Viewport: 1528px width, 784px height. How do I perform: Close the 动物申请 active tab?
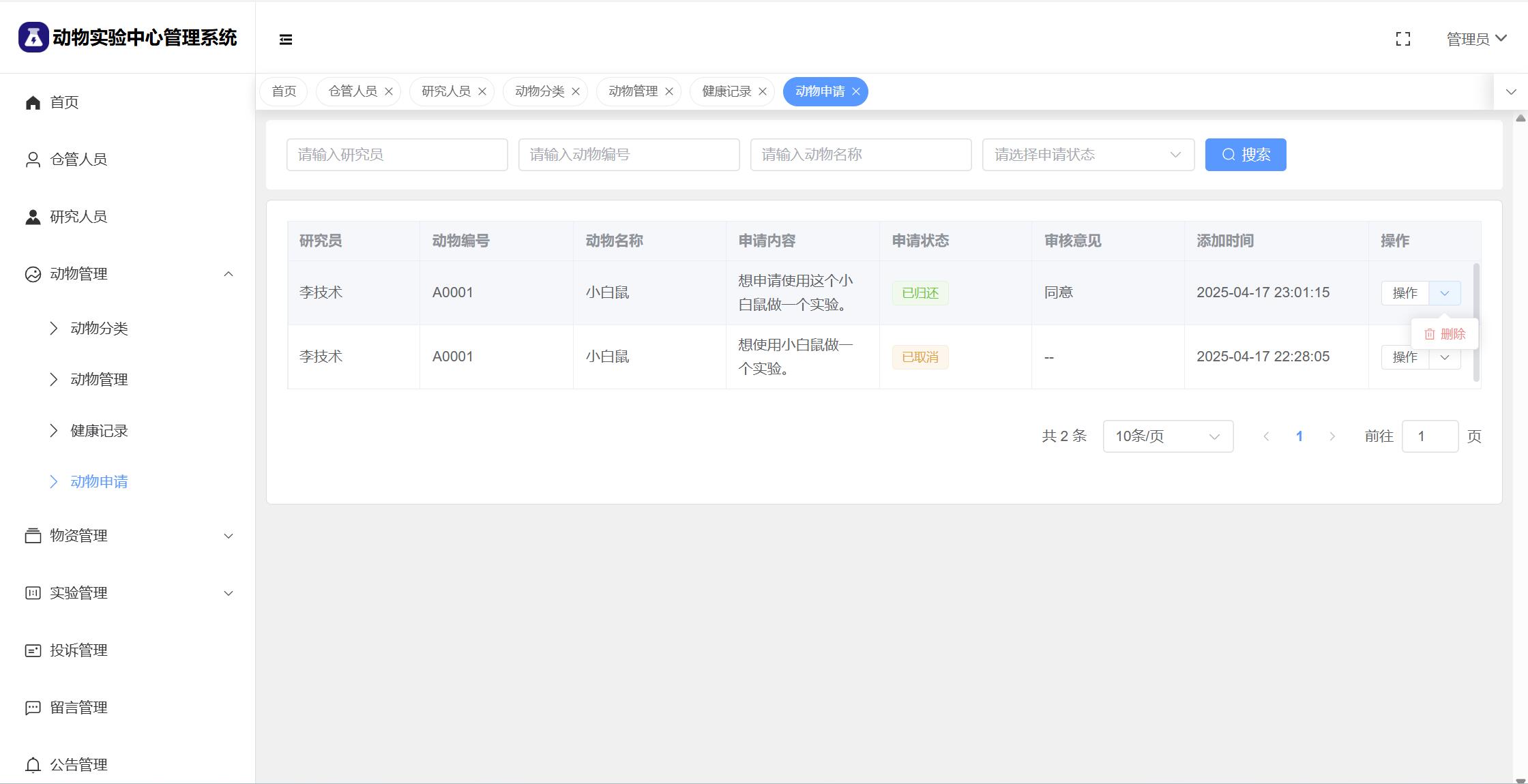pyautogui.click(x=856, y=91)
